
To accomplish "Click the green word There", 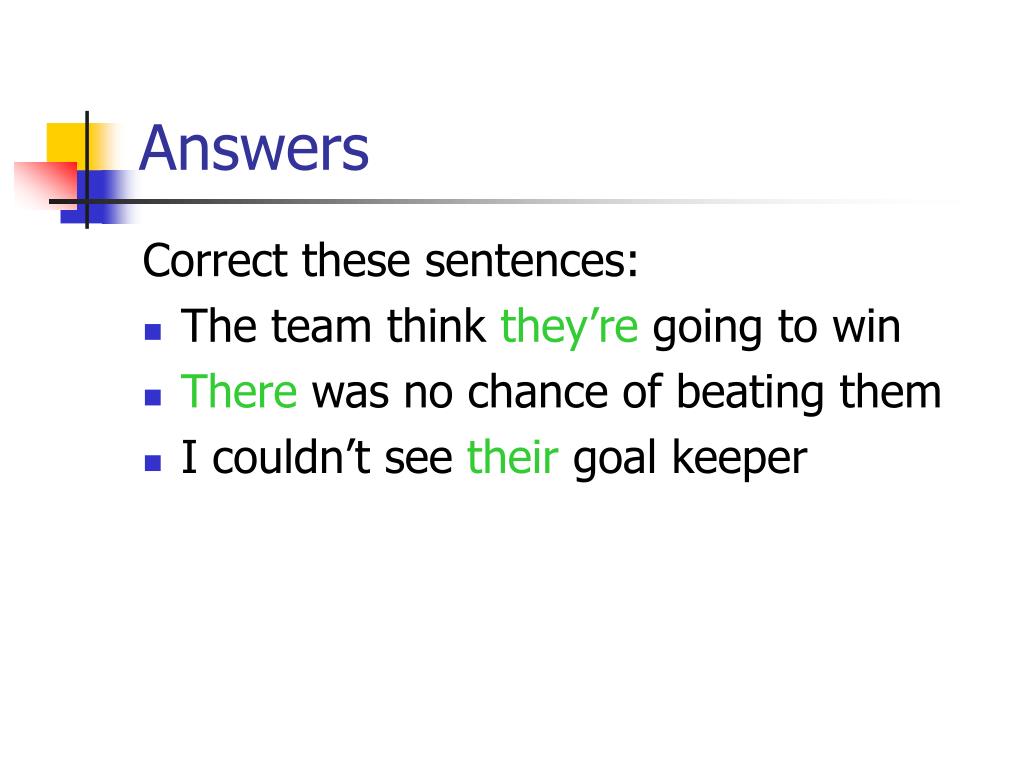I will (239, 392).
